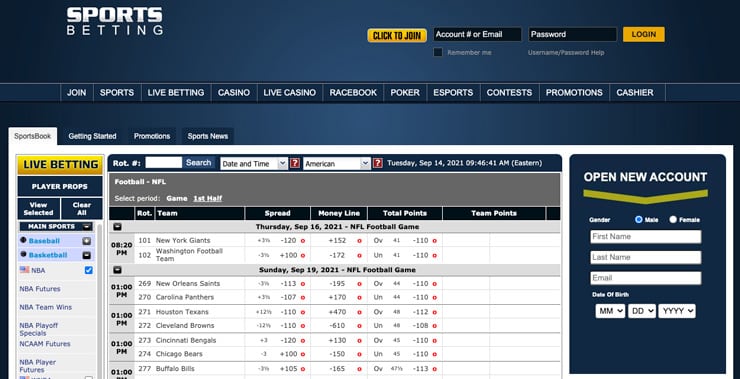The height and width of the screenshot is (379, 740).
Task: Click the Sports Betting logo
Action: (115, 21)
